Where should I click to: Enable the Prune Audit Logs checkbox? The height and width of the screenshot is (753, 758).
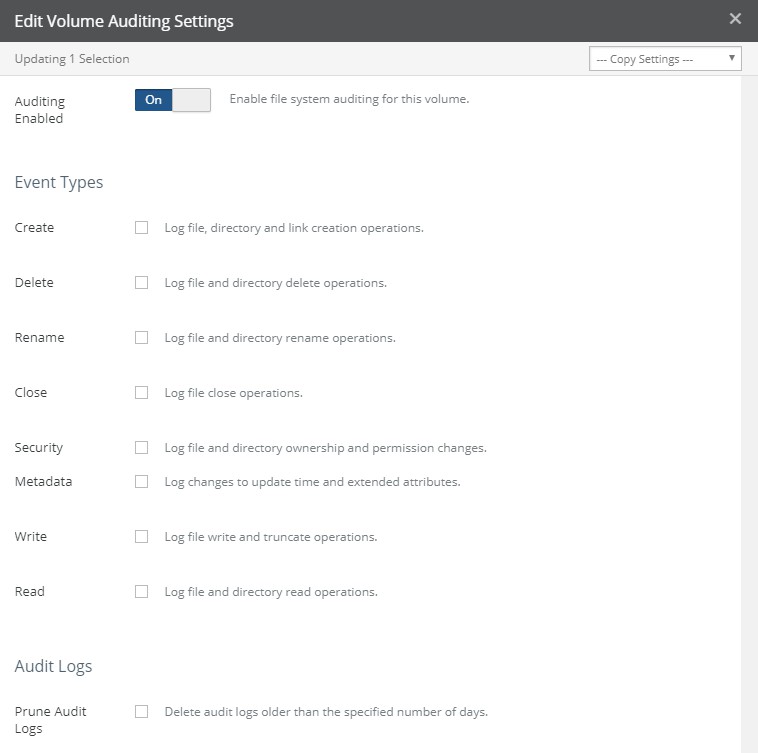(x=141, y=712)
